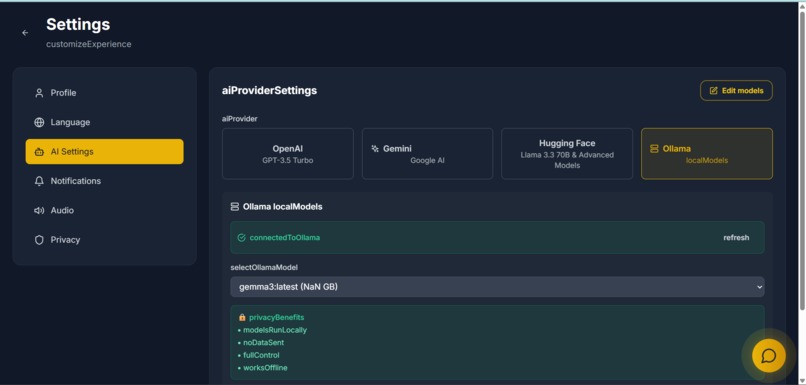Click the Audio speaker icon
Viewport: 806px width, 385px height.
coord(39,210)
